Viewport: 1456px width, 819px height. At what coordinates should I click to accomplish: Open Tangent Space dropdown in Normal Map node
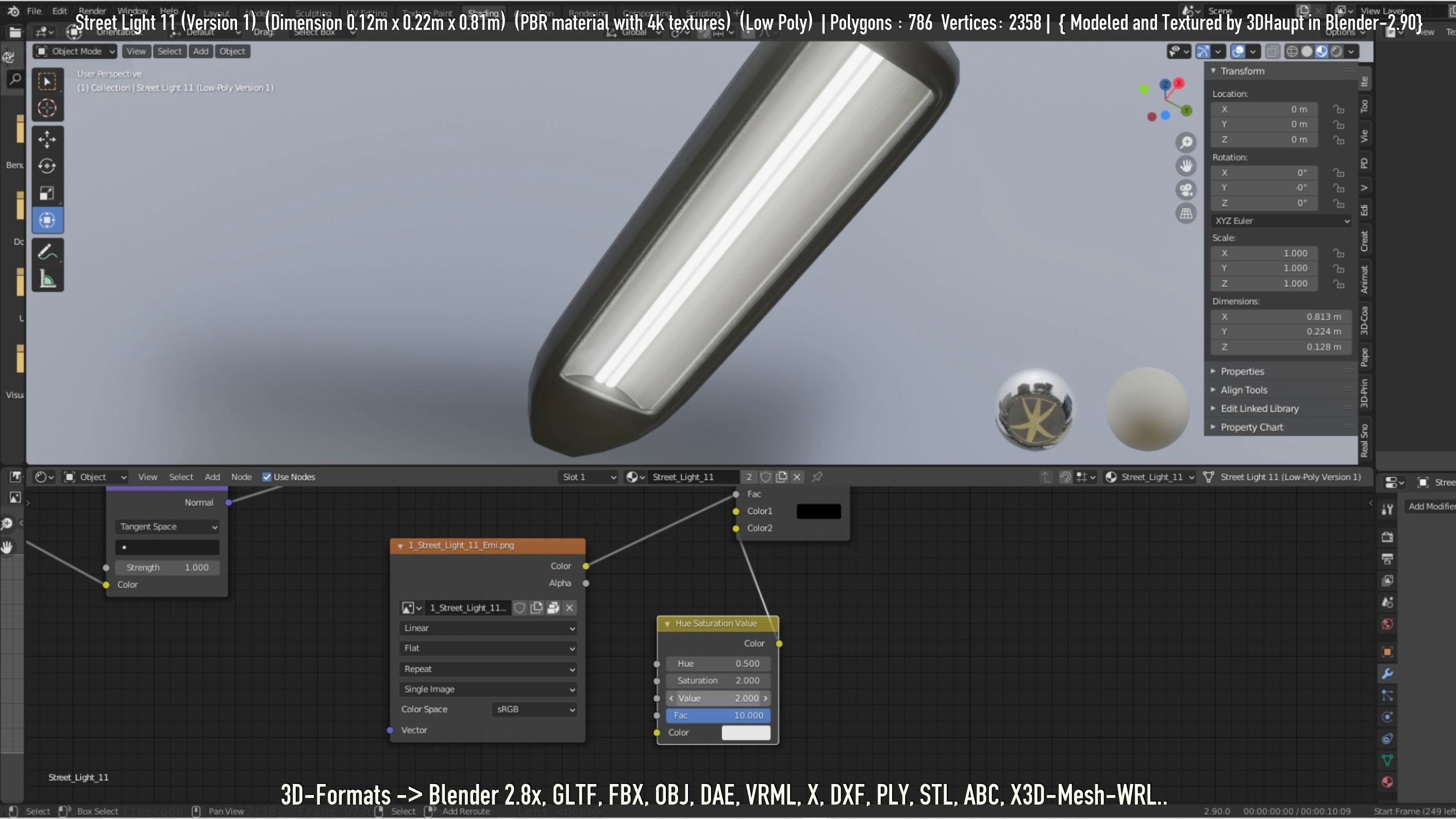coord(168,527)
